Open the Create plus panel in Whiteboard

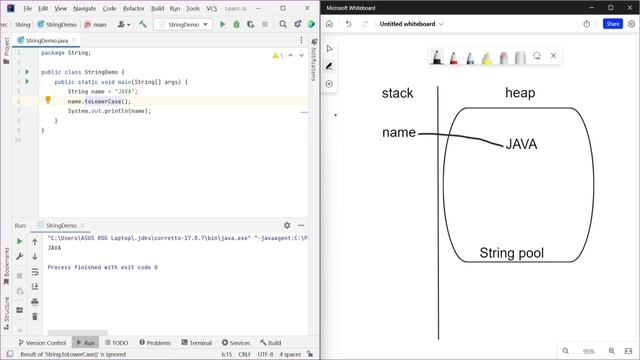tap(329, 84)
